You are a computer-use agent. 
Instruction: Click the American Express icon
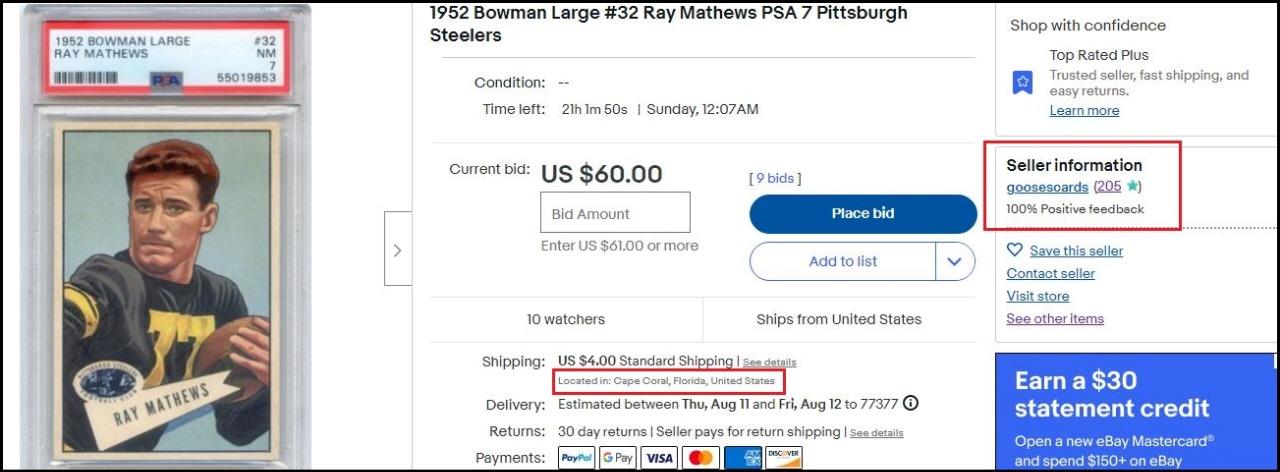(742, 457)
